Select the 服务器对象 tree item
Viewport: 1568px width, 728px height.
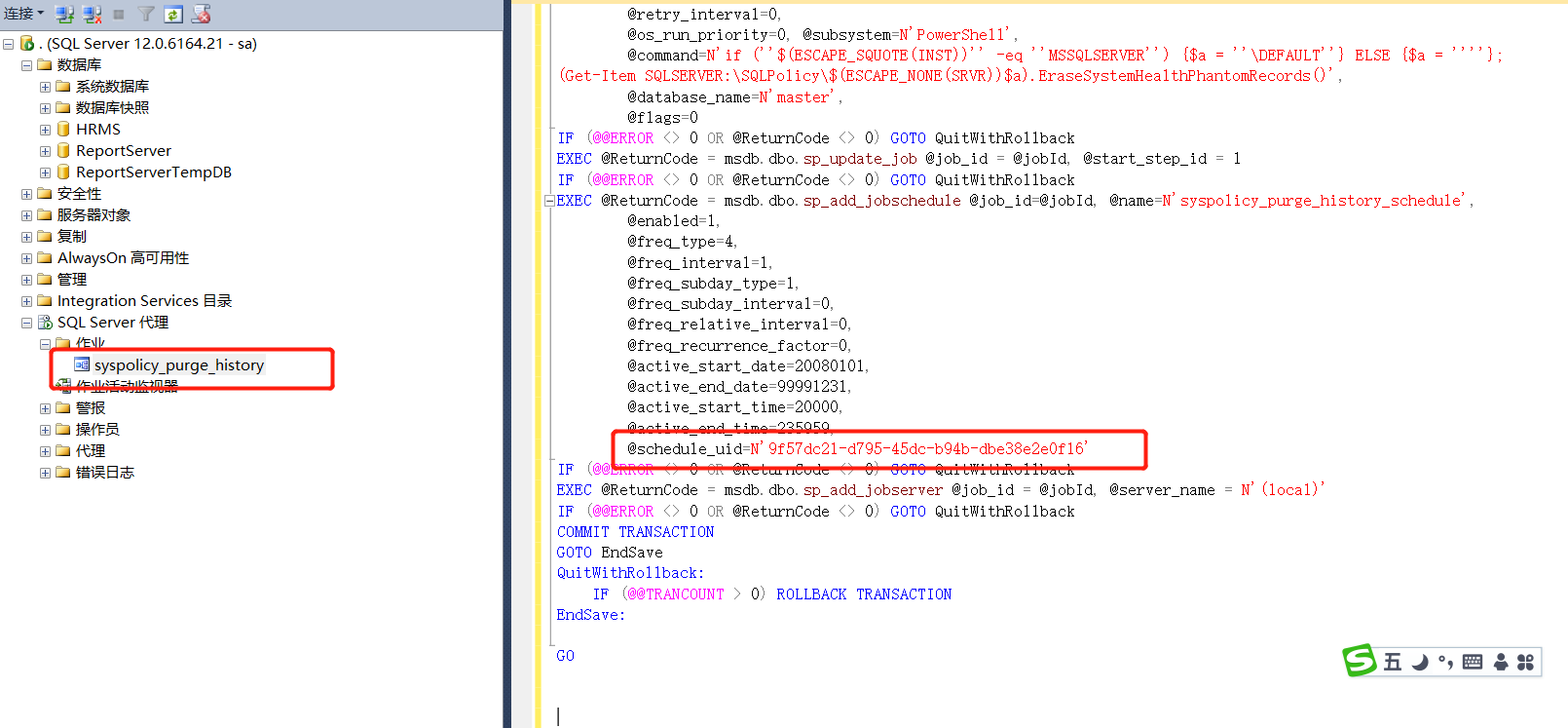point(93,215)
